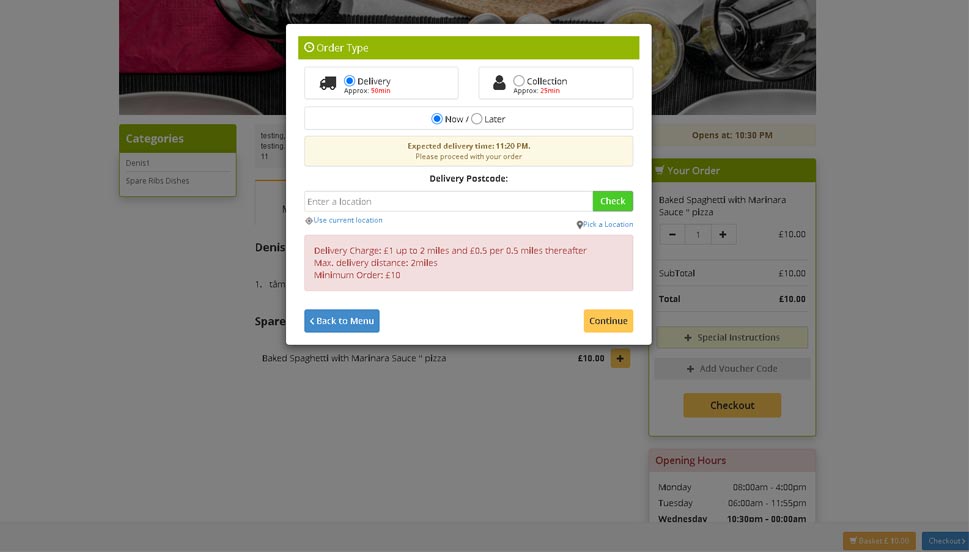
Task: Click the delivery truck icon
Action: coord(328,83)
